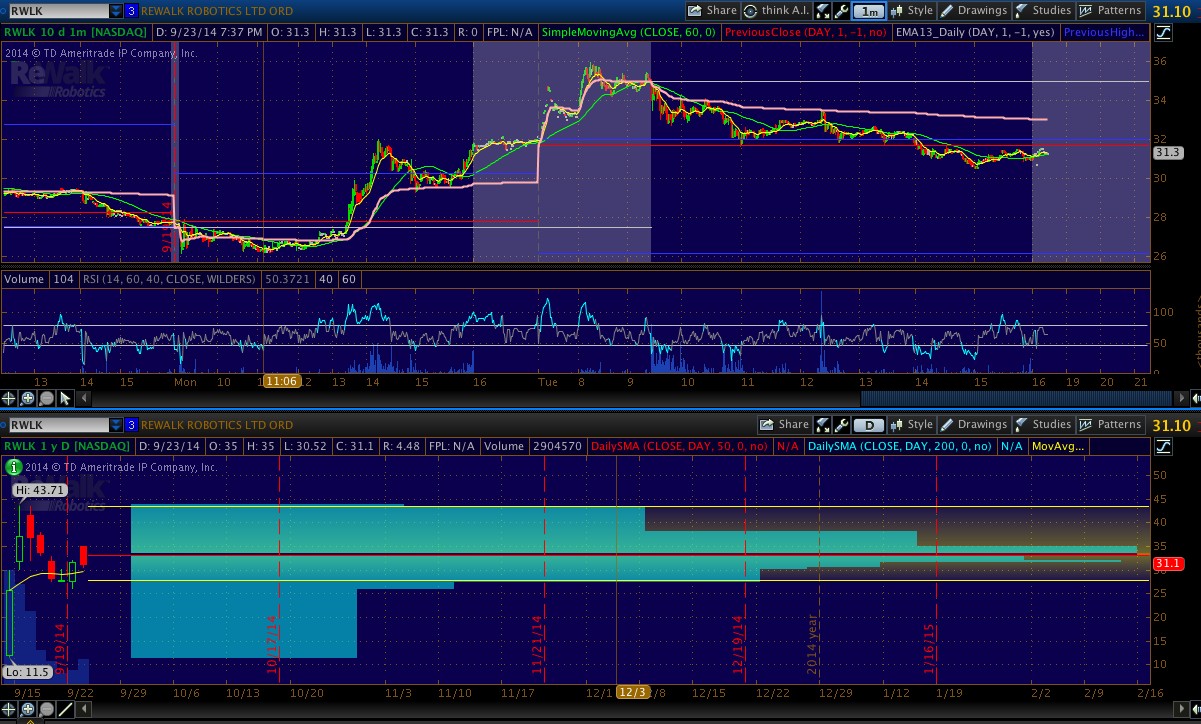Viewport: 1201px width, 724px height.
Task: Open the Style menu in top chart
Action: (911, 11)
